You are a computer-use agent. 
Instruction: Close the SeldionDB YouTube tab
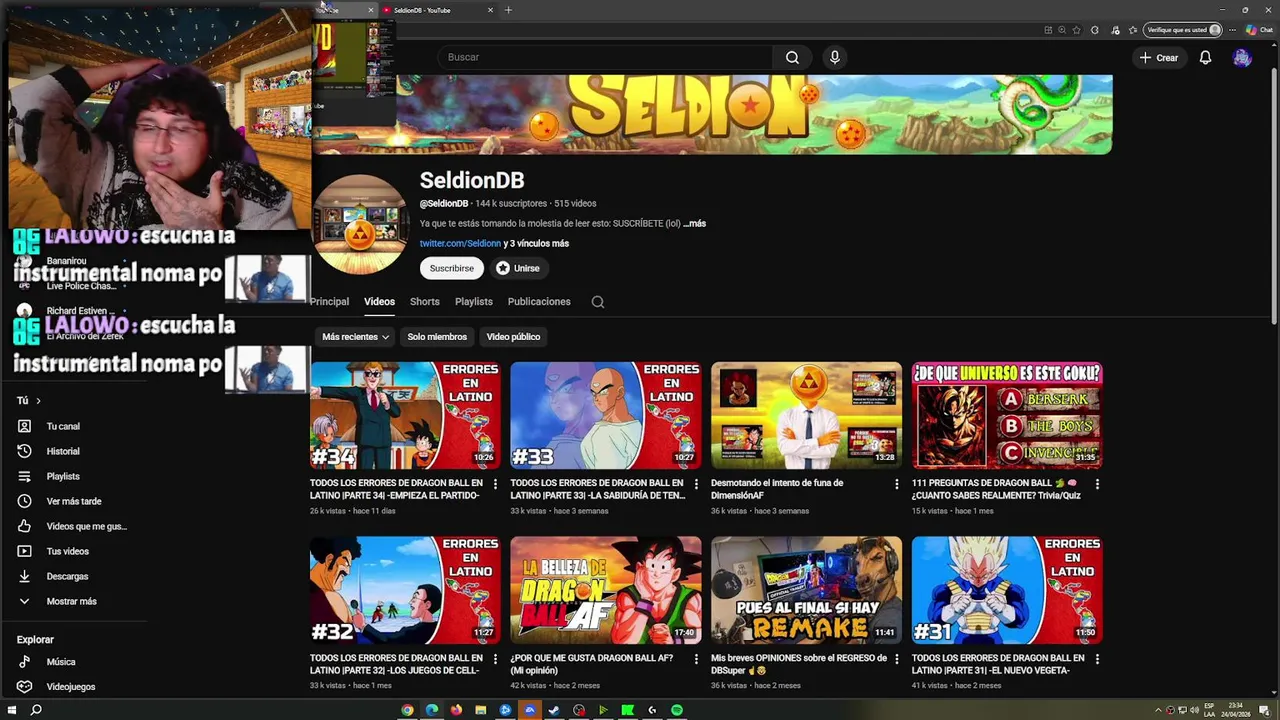point(490,10)
